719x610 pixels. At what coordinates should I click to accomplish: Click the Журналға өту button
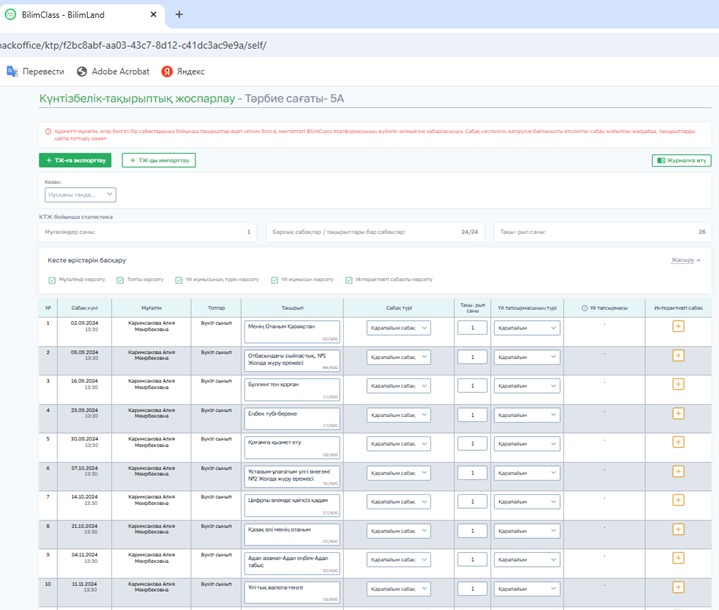pos(681,160)
